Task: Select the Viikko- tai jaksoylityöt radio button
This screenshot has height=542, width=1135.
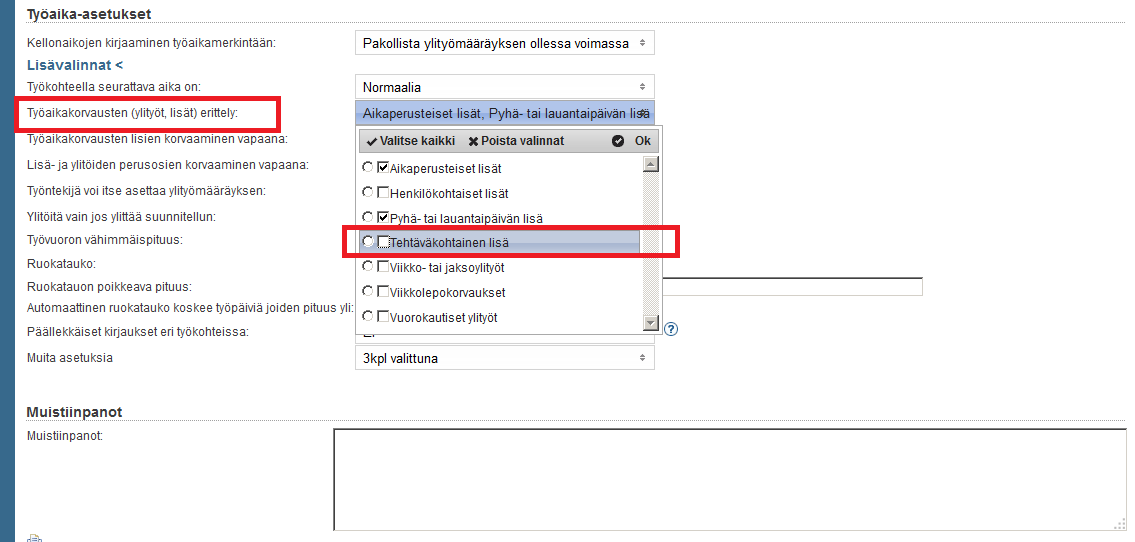Action: coord(368,267)
